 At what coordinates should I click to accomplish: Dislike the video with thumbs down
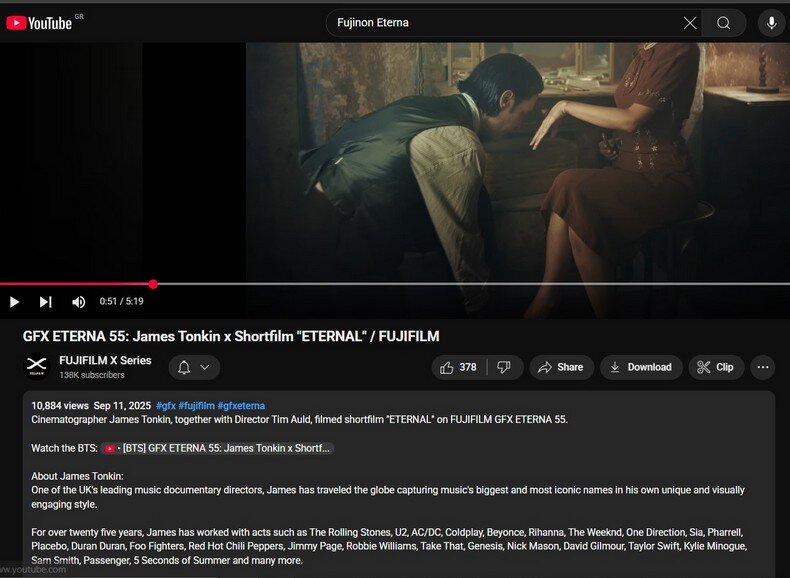[504, 367]
